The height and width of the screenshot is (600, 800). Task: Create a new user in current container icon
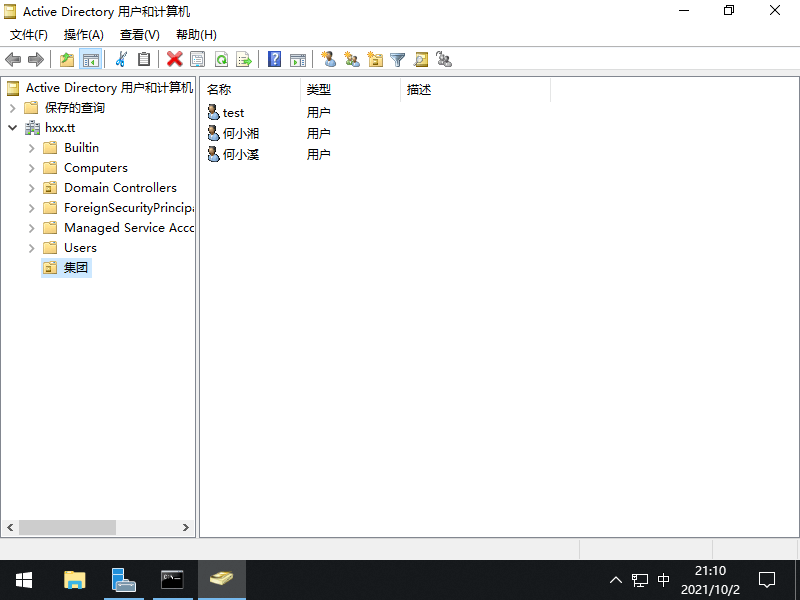click(329, 60)
